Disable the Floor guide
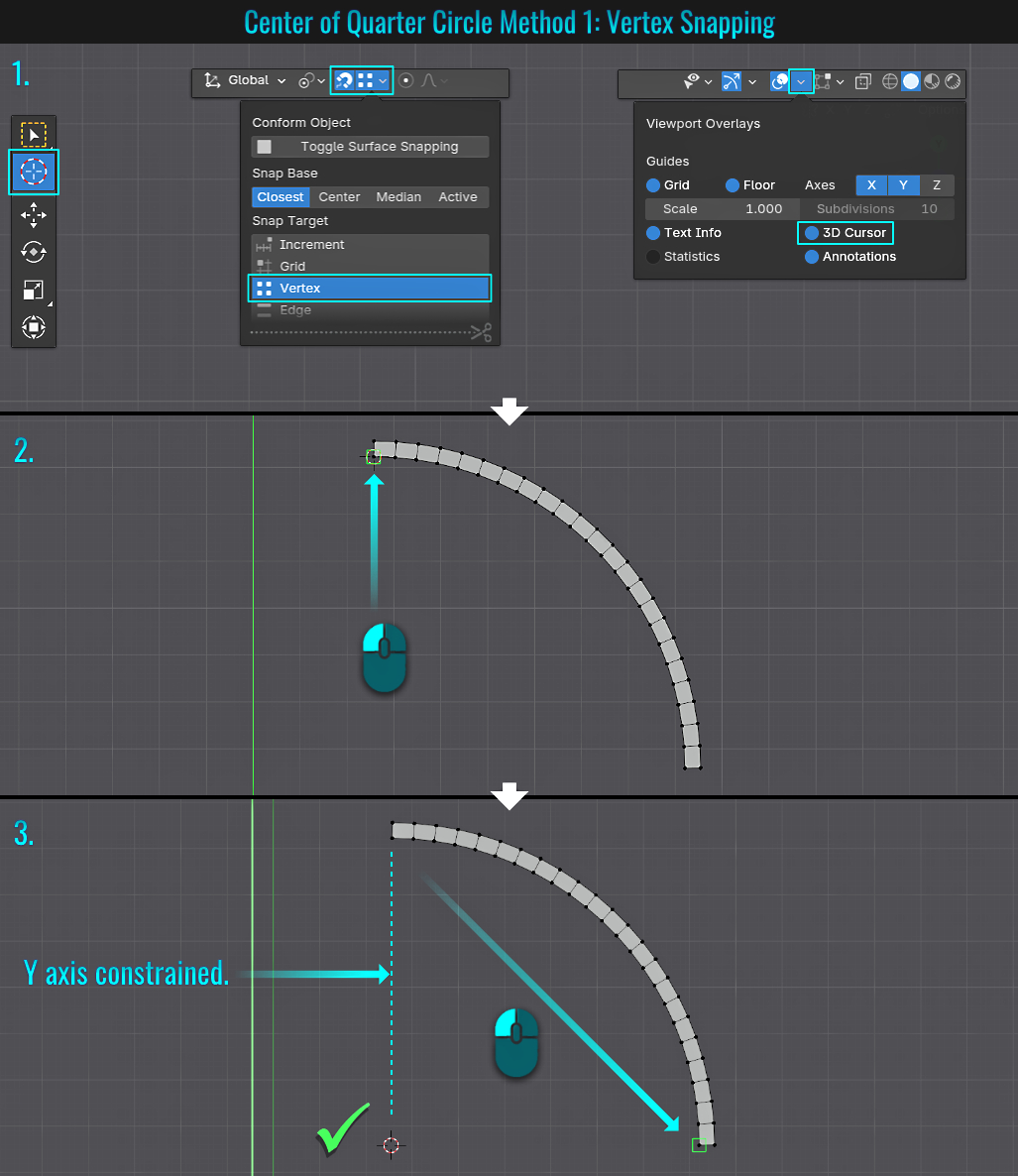The height and width of the screenshot is (1176, 1018). (733, 185)
